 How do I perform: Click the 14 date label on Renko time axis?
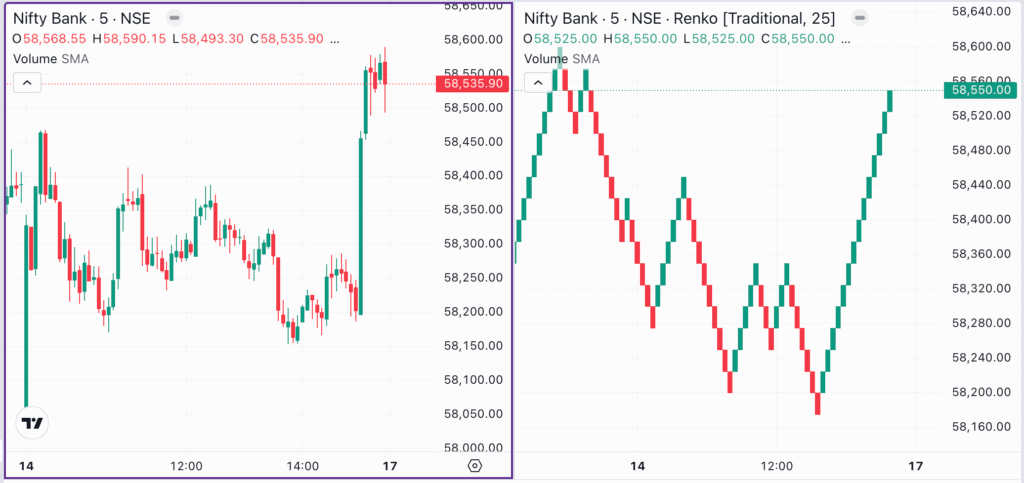638,466
